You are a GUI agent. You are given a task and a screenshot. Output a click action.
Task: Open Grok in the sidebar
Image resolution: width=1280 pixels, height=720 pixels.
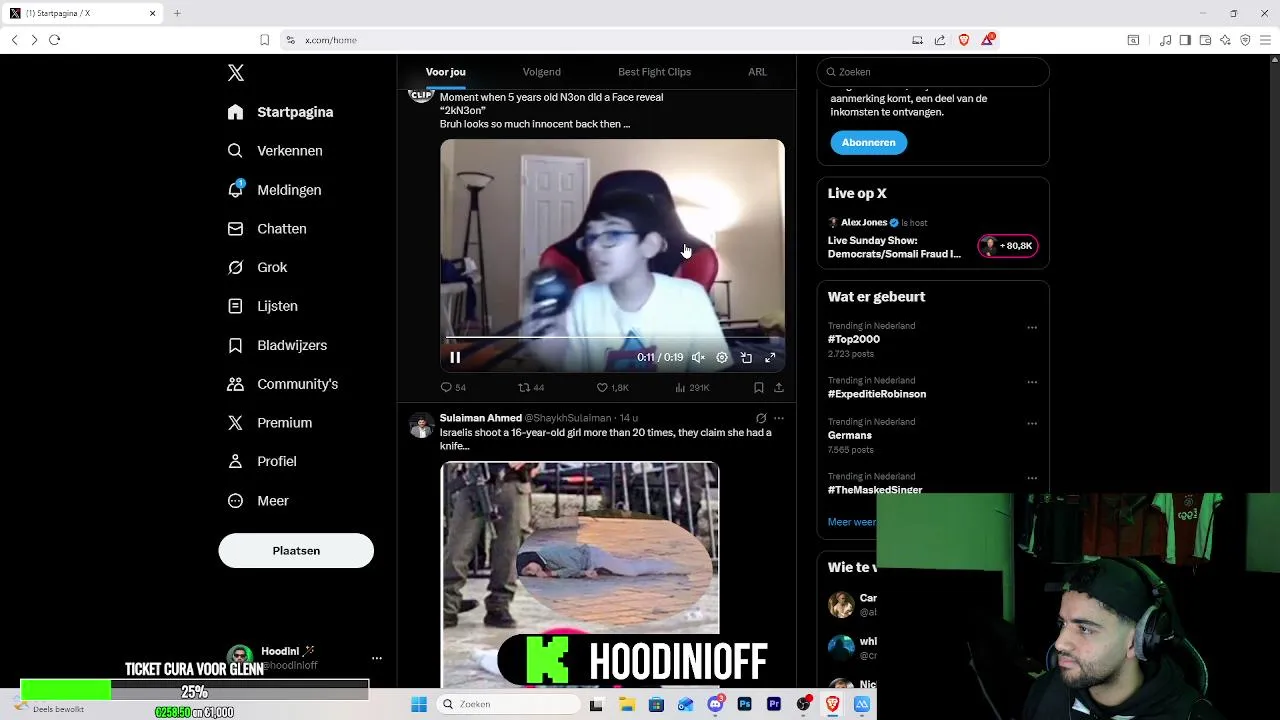click(257, 267)
